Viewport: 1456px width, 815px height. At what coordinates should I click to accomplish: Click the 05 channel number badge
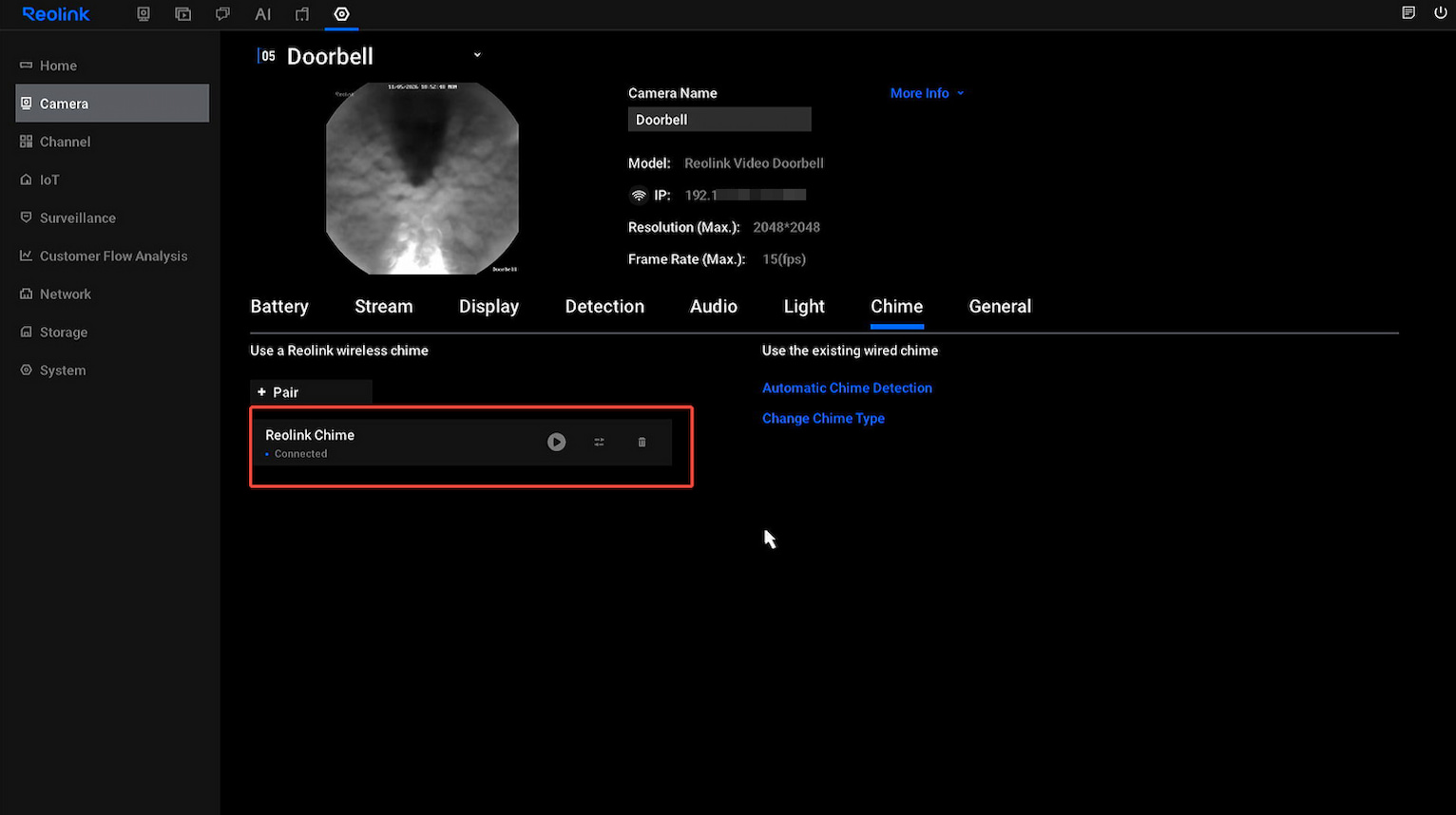(x=268, y=56)
